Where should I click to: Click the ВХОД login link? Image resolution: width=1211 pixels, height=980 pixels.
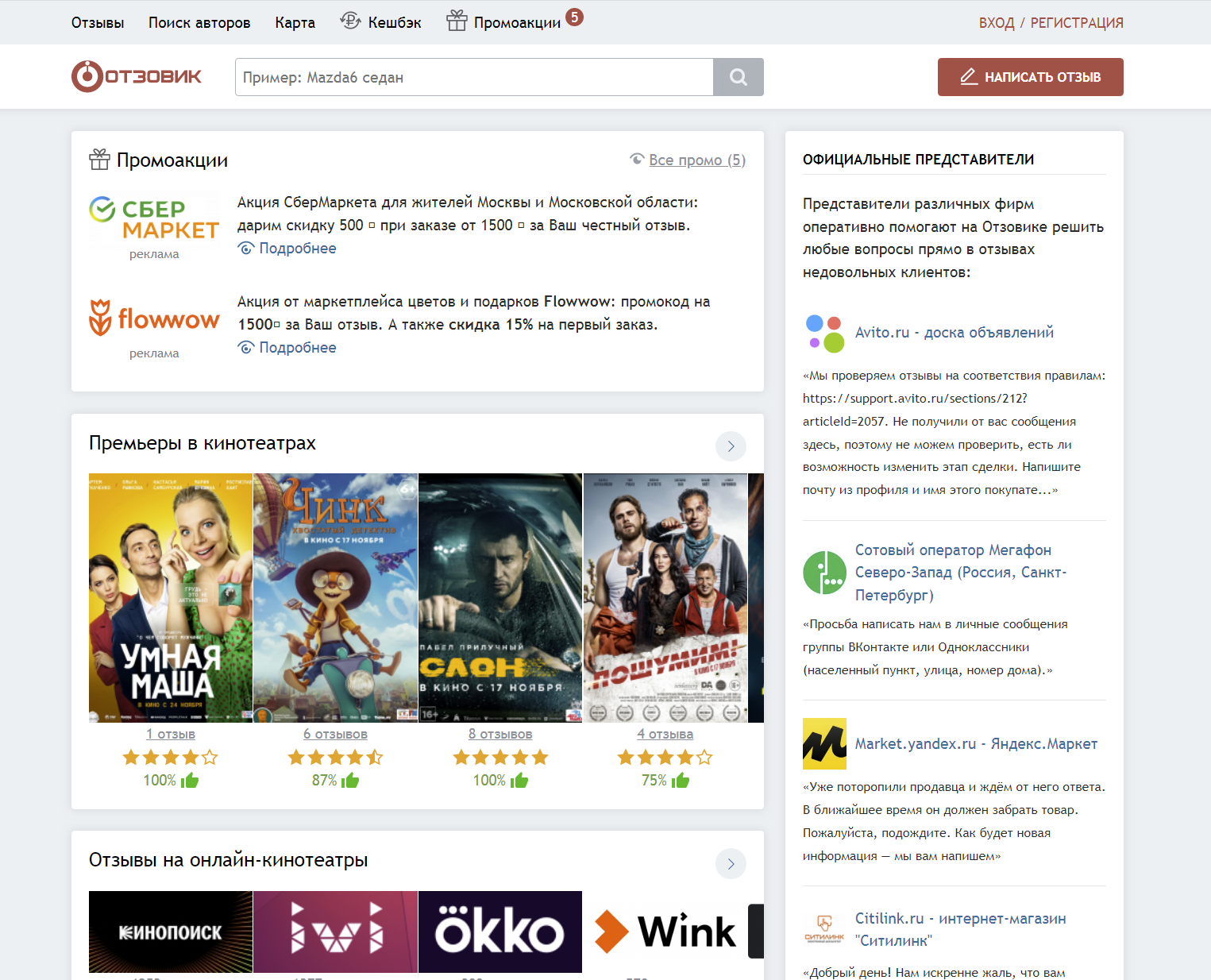tap(997, 23)
